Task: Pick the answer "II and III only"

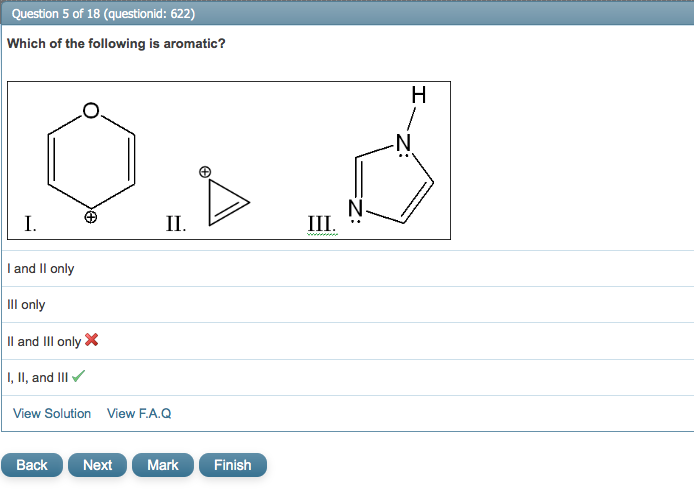Action: click(44, 342)
